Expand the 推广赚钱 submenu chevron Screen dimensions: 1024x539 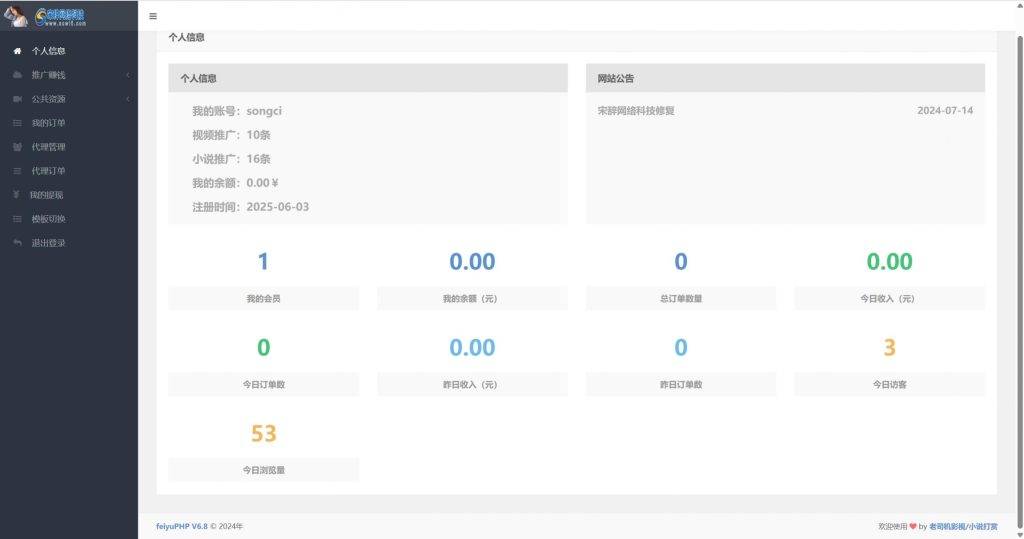(127, 75)
